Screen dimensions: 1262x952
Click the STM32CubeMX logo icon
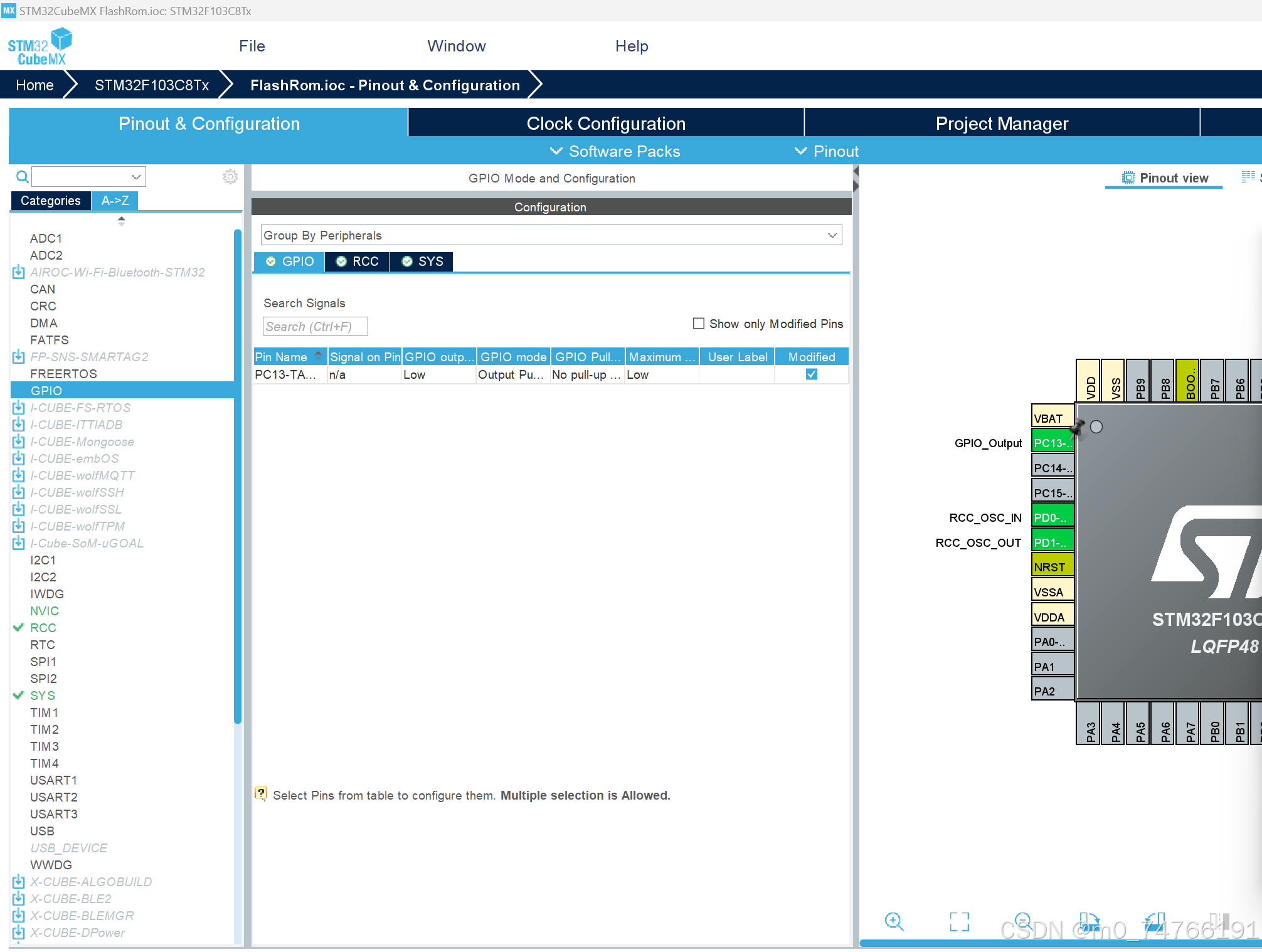coord(40,46)
